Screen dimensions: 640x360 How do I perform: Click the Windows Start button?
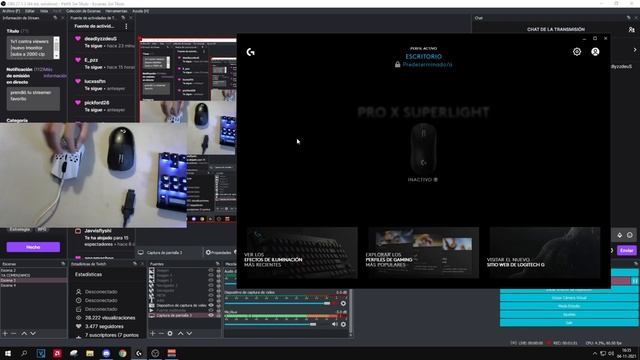(x=8, y=353)
